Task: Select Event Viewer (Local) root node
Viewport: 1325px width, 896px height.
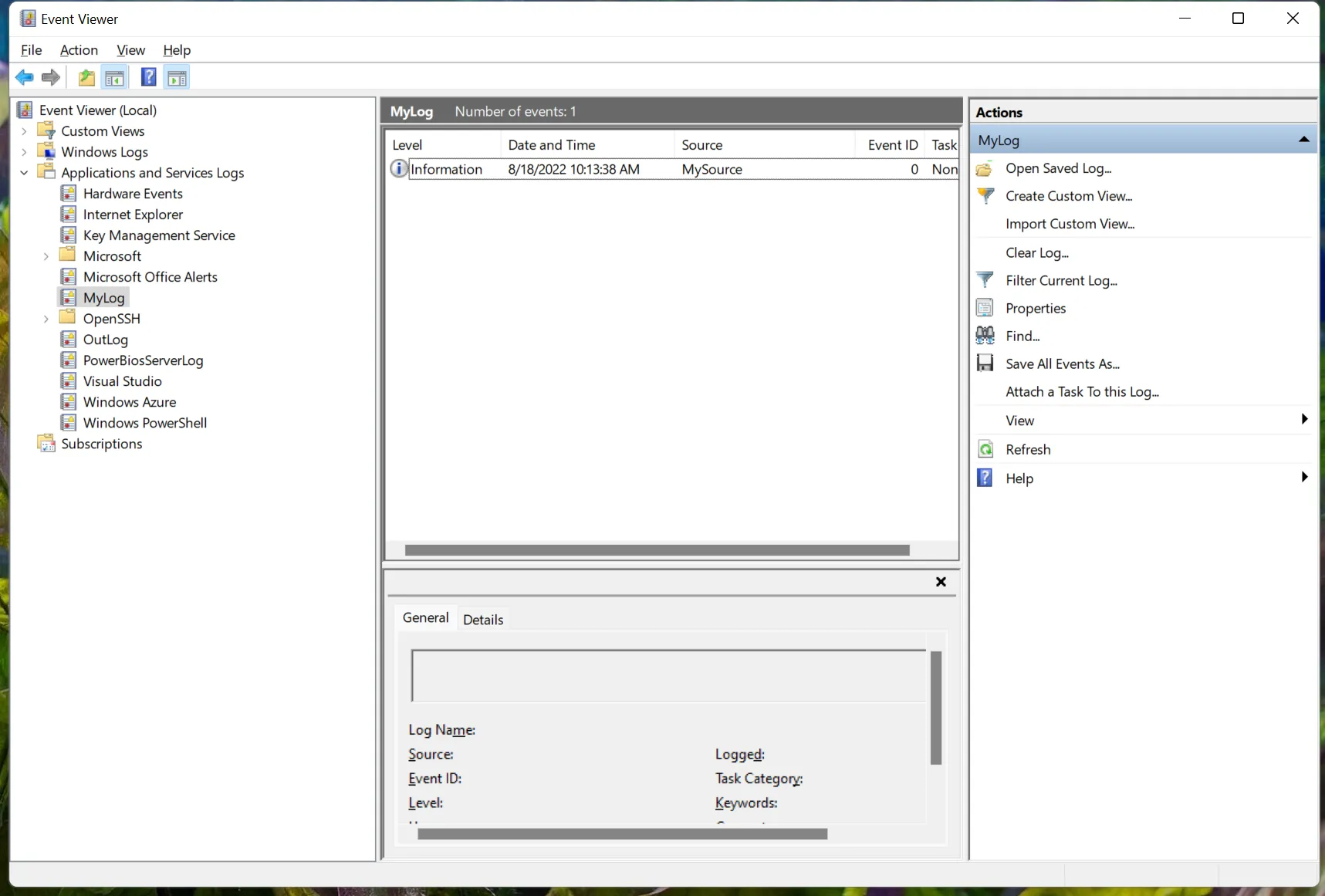Action: click(98, 110)
